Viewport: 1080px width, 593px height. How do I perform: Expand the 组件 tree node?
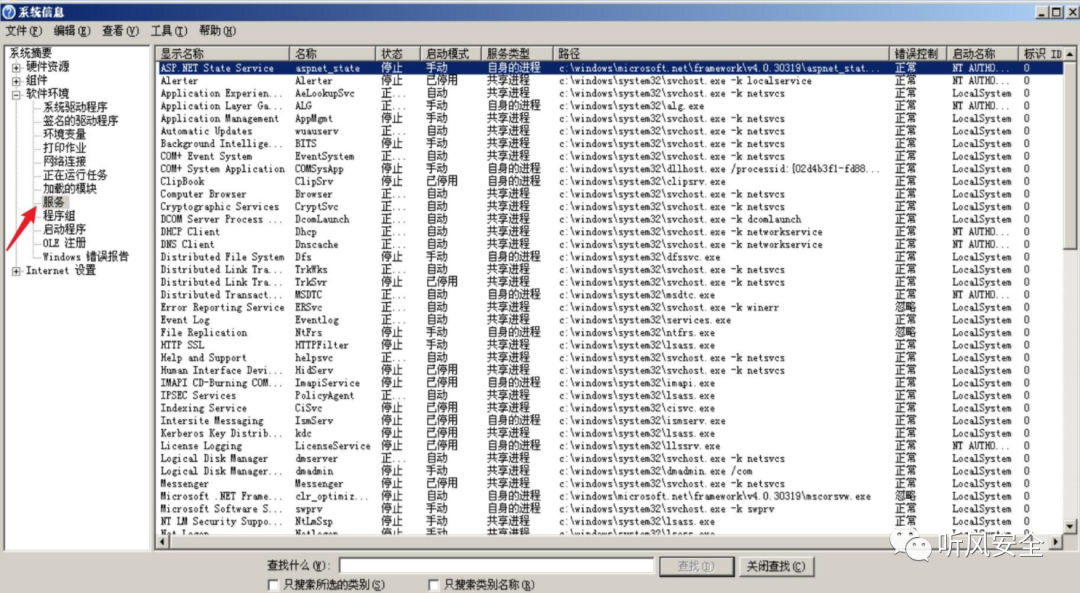[x=16, y=81]
